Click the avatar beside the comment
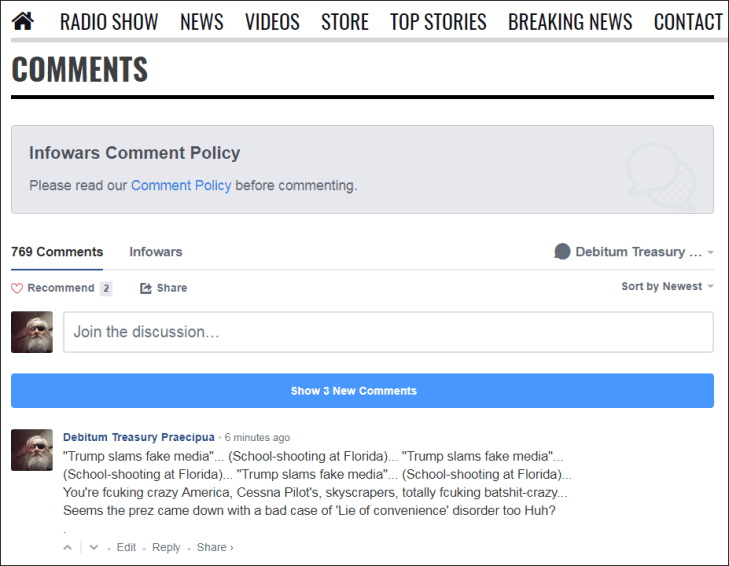Viewport: 729px width, 566px height. 32,450
